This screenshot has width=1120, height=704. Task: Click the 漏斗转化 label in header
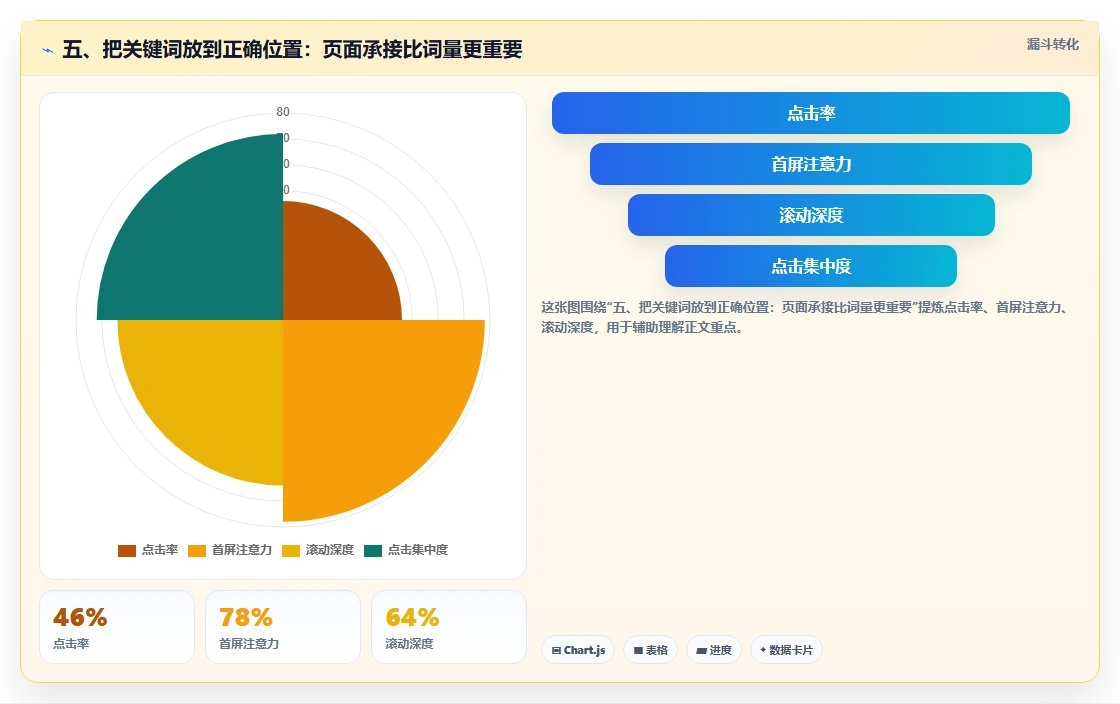[x=1053, y=44]
